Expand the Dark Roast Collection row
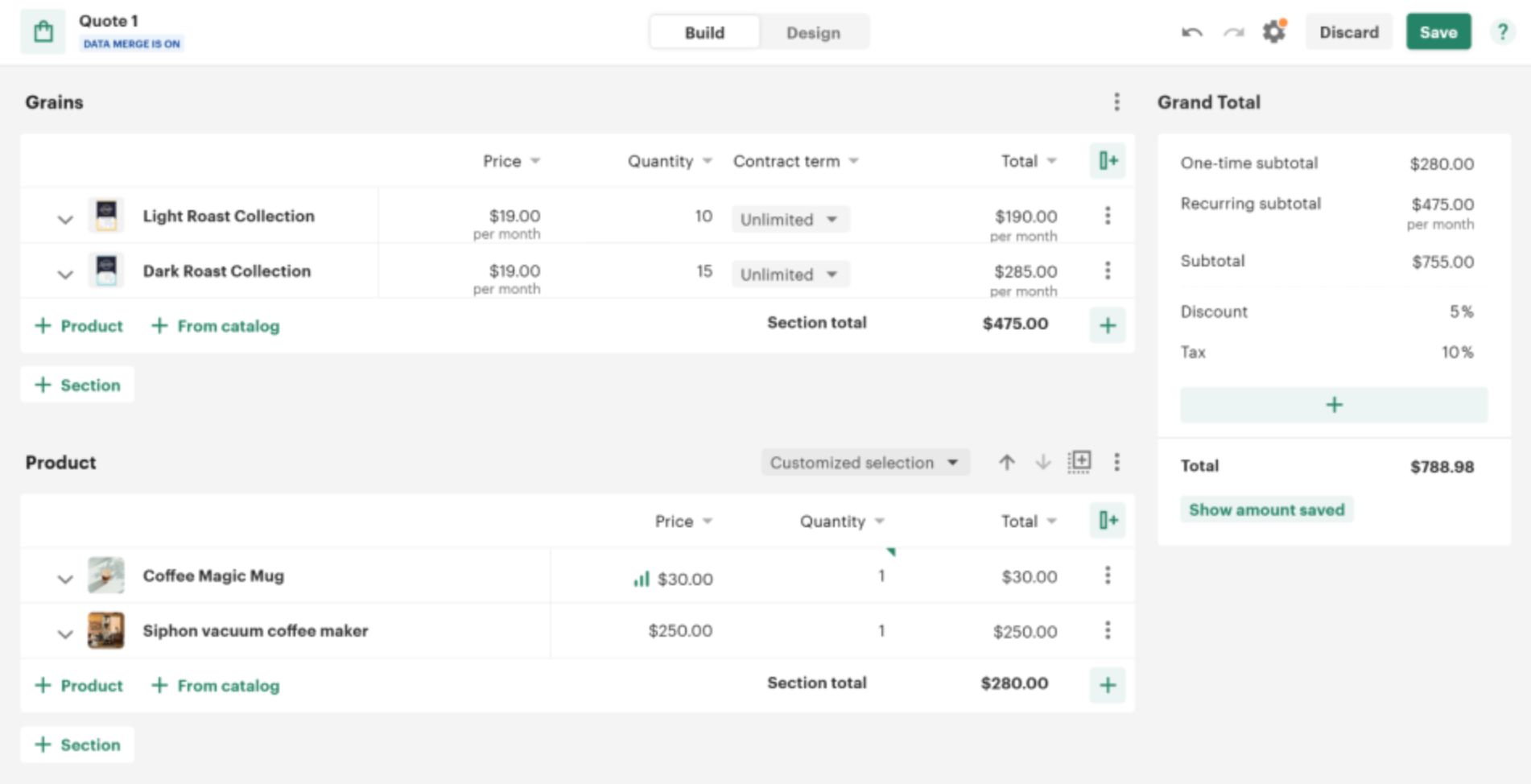This screenshot has width=1531, height=784. 65,274
